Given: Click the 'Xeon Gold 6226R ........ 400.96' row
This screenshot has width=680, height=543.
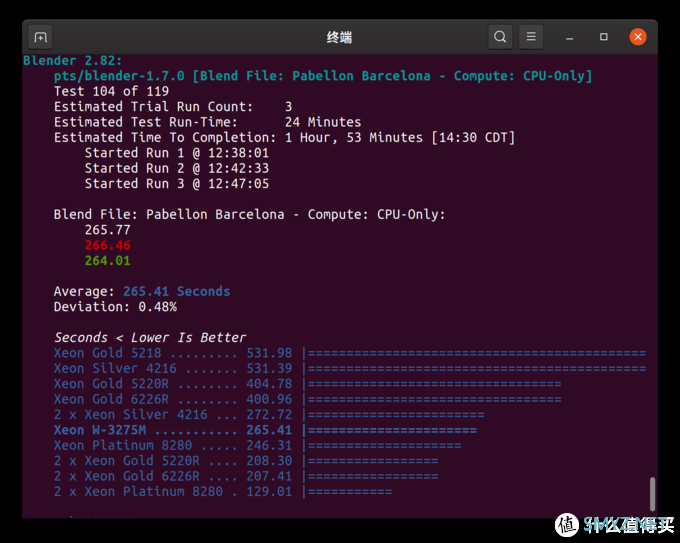Looking at the screenshot, I should click(x=307, y=399).
